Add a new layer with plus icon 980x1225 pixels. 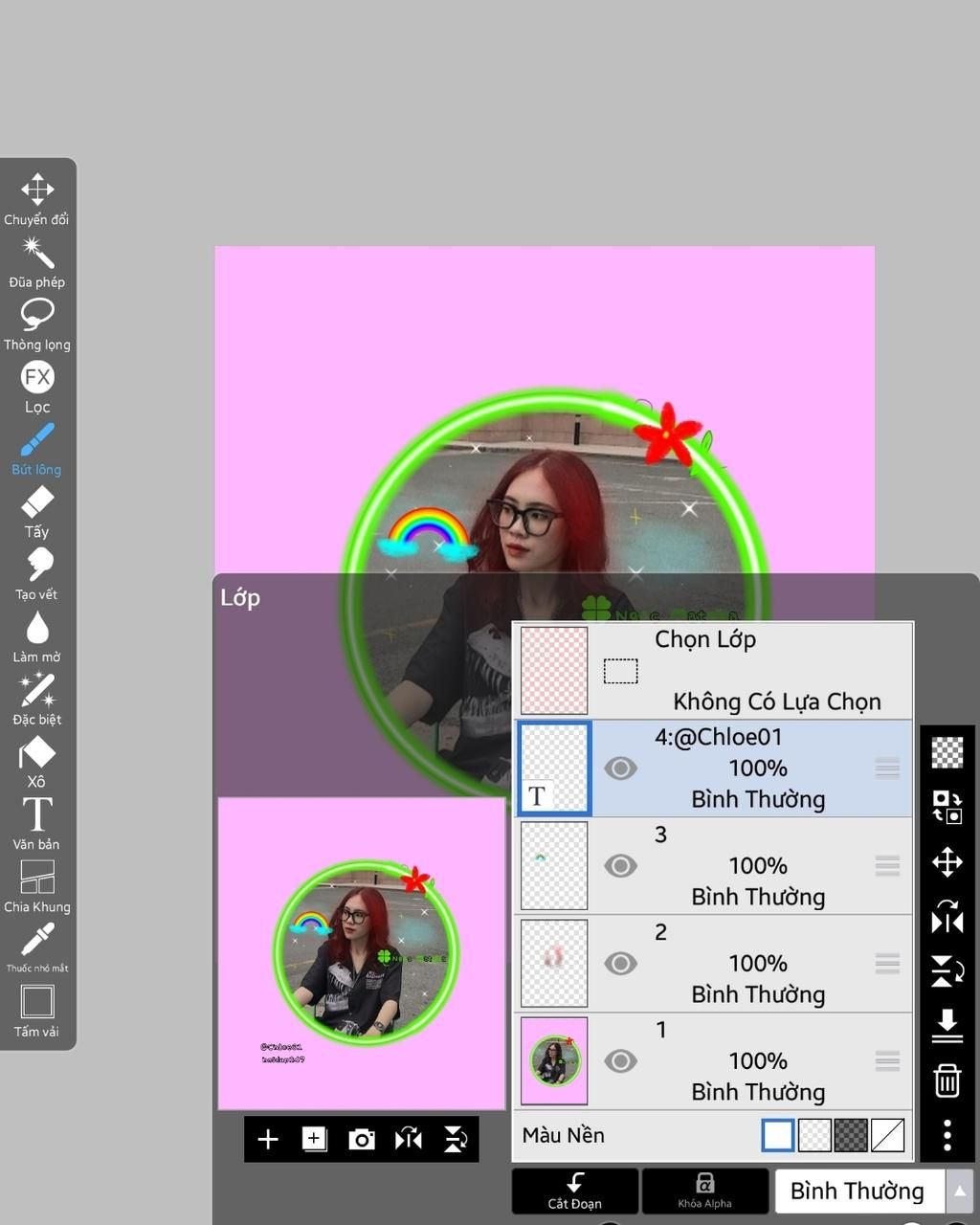[268, 1139]
